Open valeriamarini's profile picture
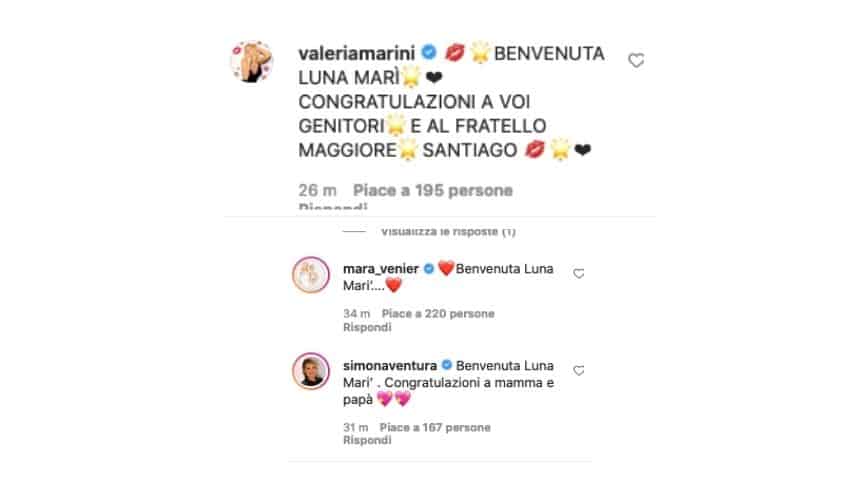Viewport: 854px width, 480px height. click(x=251, y=61)
